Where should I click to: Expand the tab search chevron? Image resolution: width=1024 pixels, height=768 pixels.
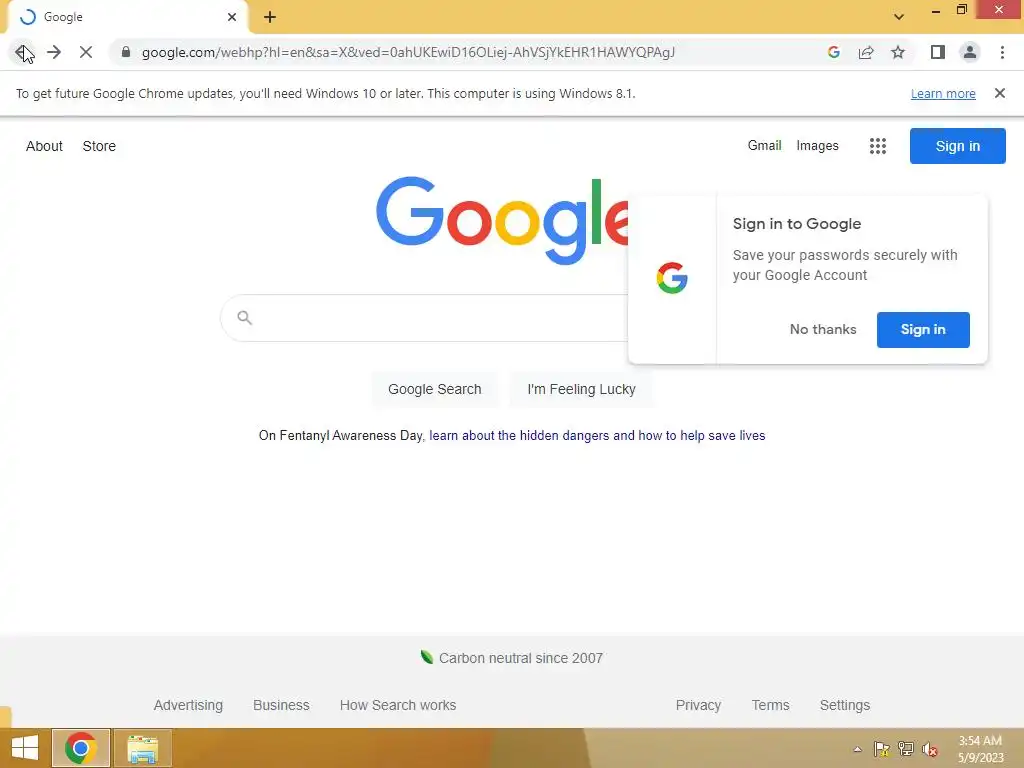click(899, 17)
